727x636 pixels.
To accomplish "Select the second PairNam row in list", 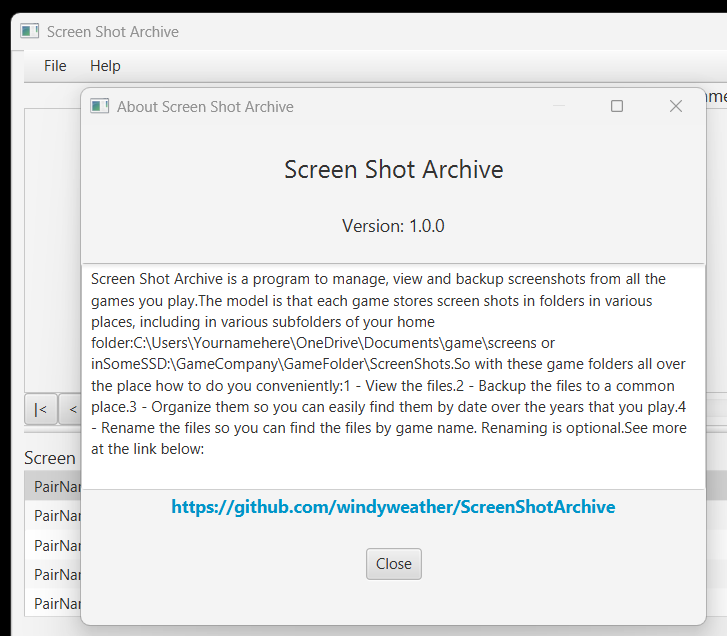I will [56, 516].
